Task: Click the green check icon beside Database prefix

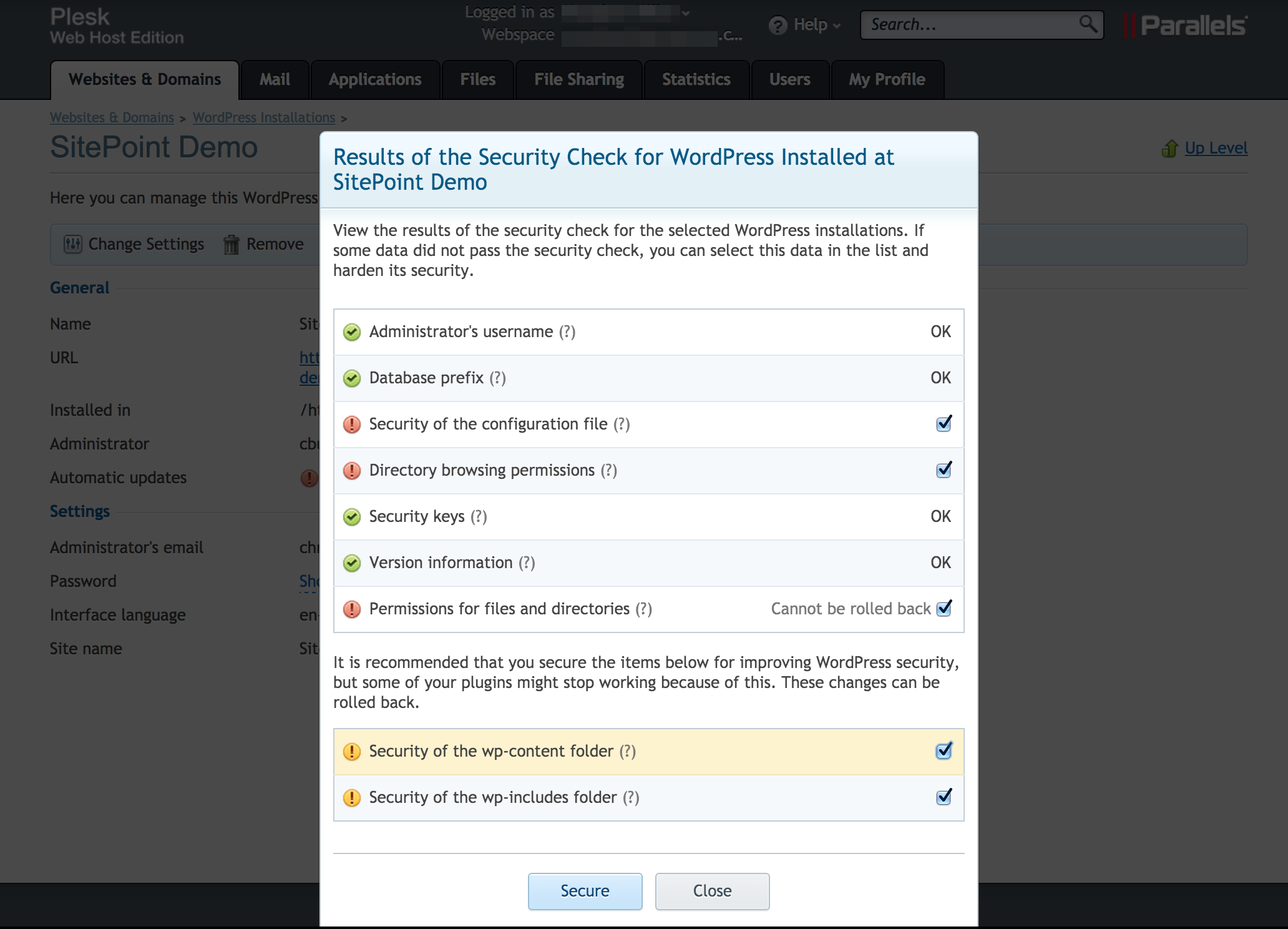Action: [352, 378]
